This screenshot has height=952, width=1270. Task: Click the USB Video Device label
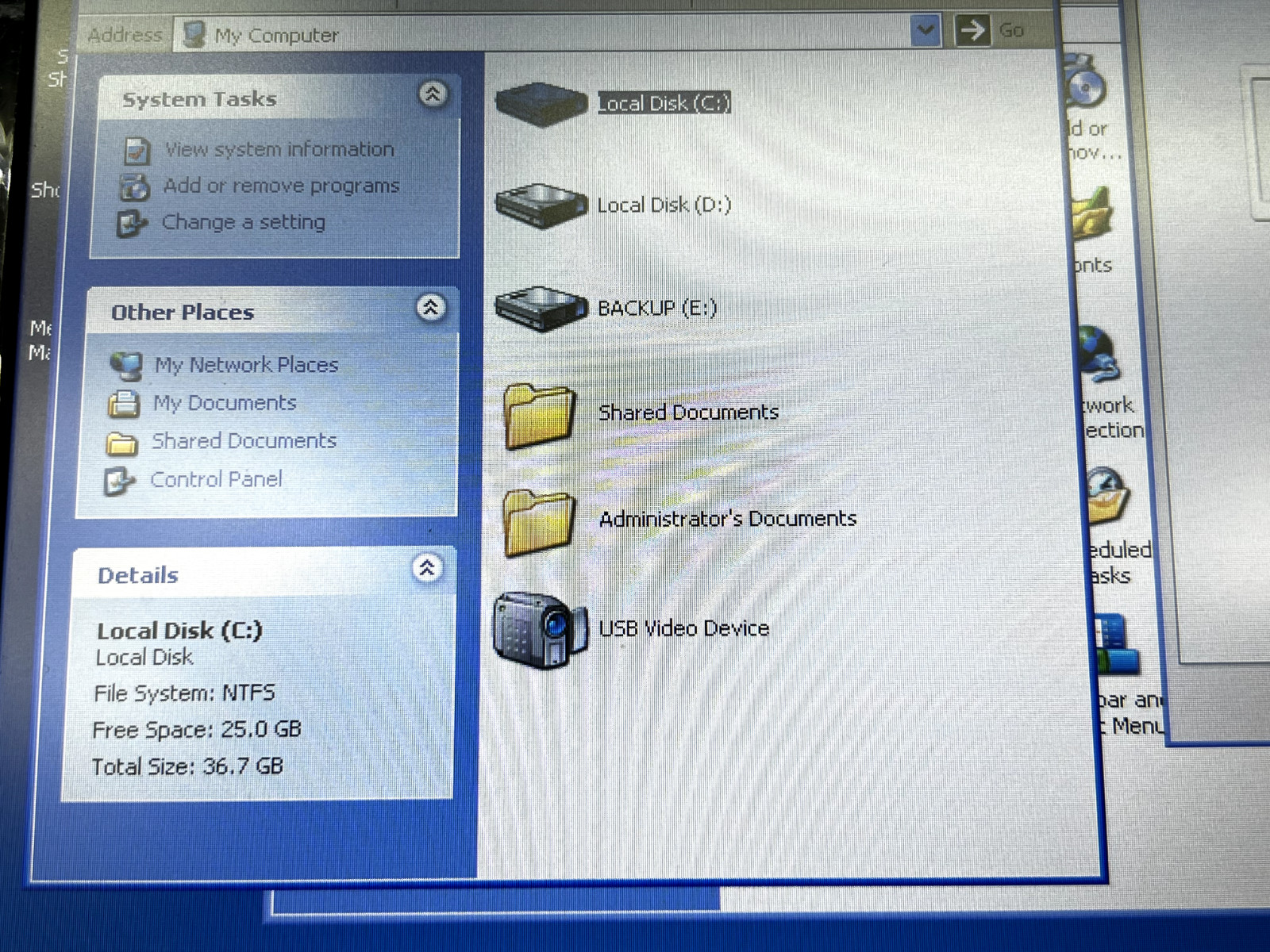684,628
